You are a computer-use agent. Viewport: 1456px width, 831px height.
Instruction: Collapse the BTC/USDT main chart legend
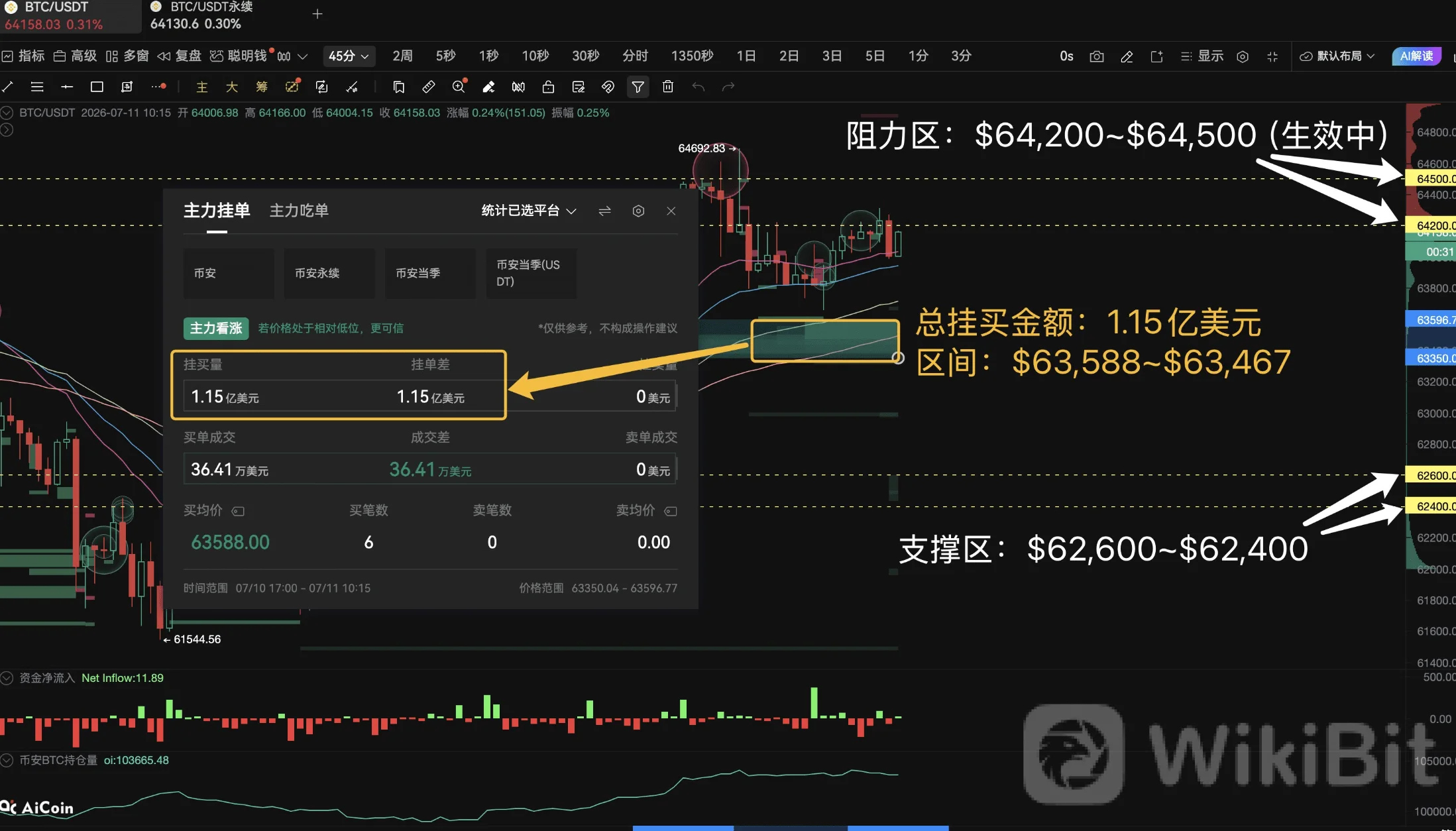point(7,113)
